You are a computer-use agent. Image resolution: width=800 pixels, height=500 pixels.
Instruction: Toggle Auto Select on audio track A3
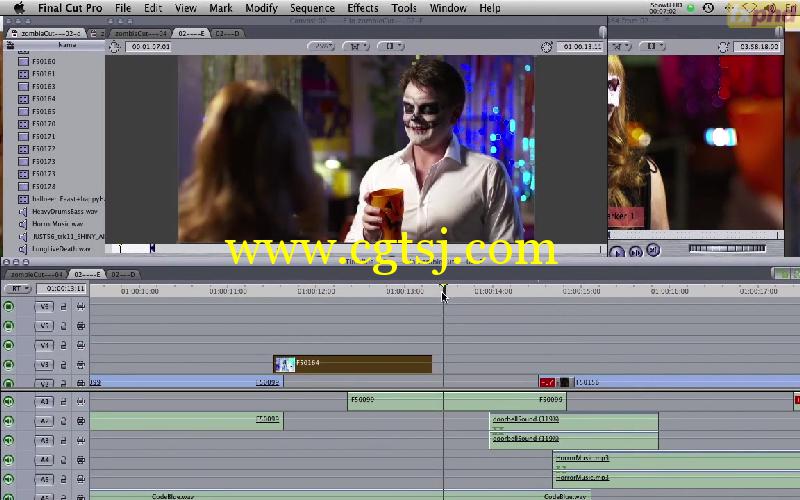81,440
